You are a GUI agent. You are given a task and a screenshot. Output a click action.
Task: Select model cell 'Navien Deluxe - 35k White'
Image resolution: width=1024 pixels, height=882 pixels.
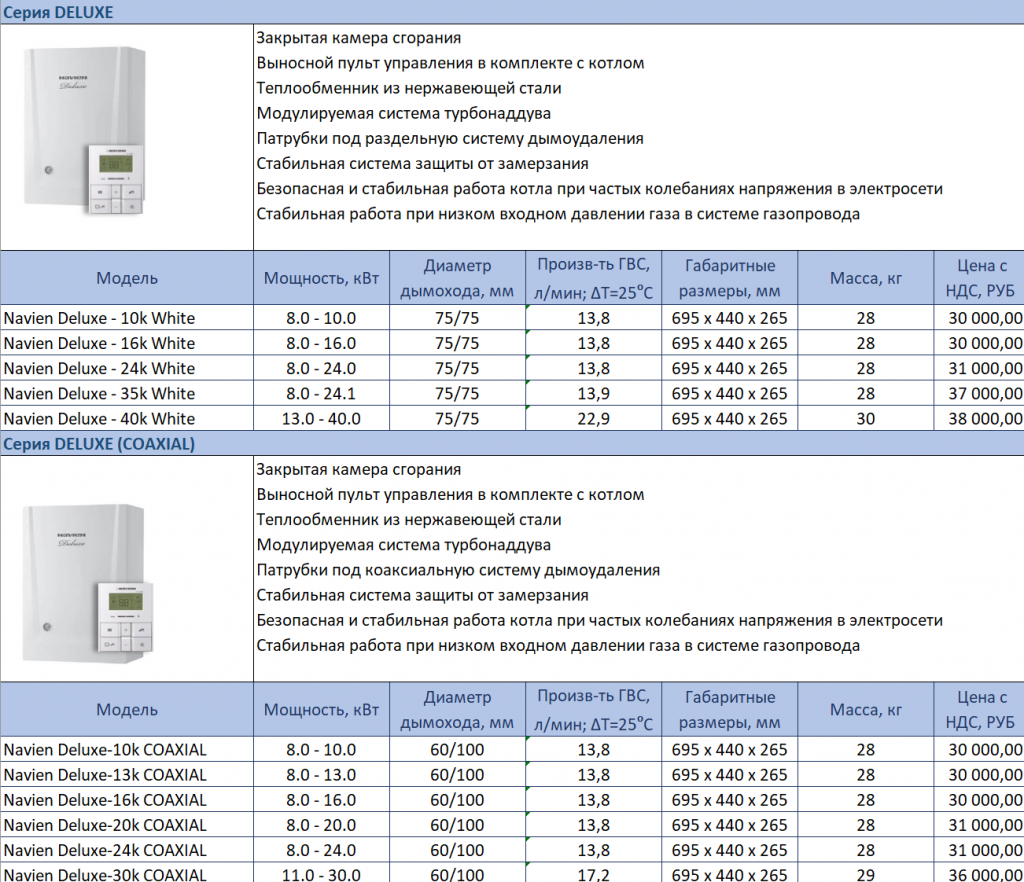pos(127,394)
